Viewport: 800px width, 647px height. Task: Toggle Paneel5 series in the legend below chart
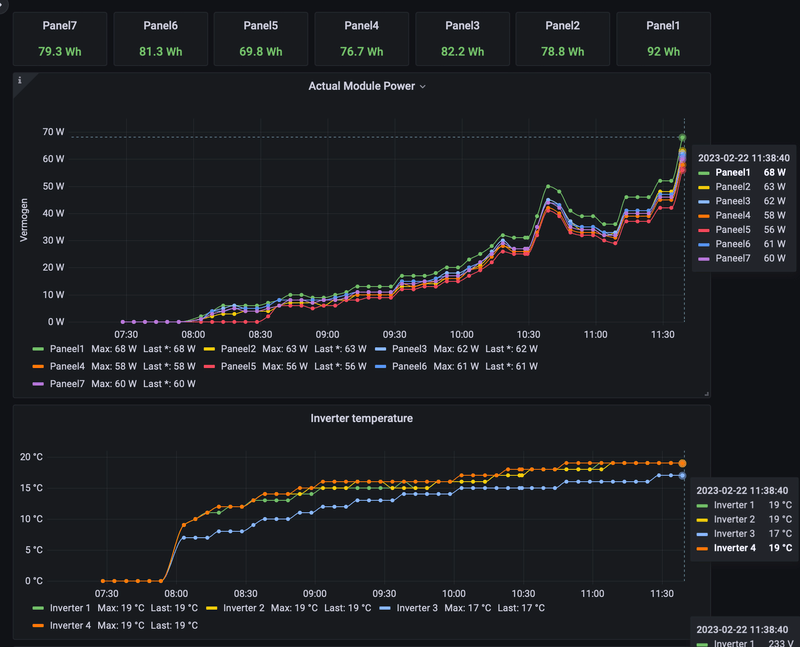(x=240, y=366)
